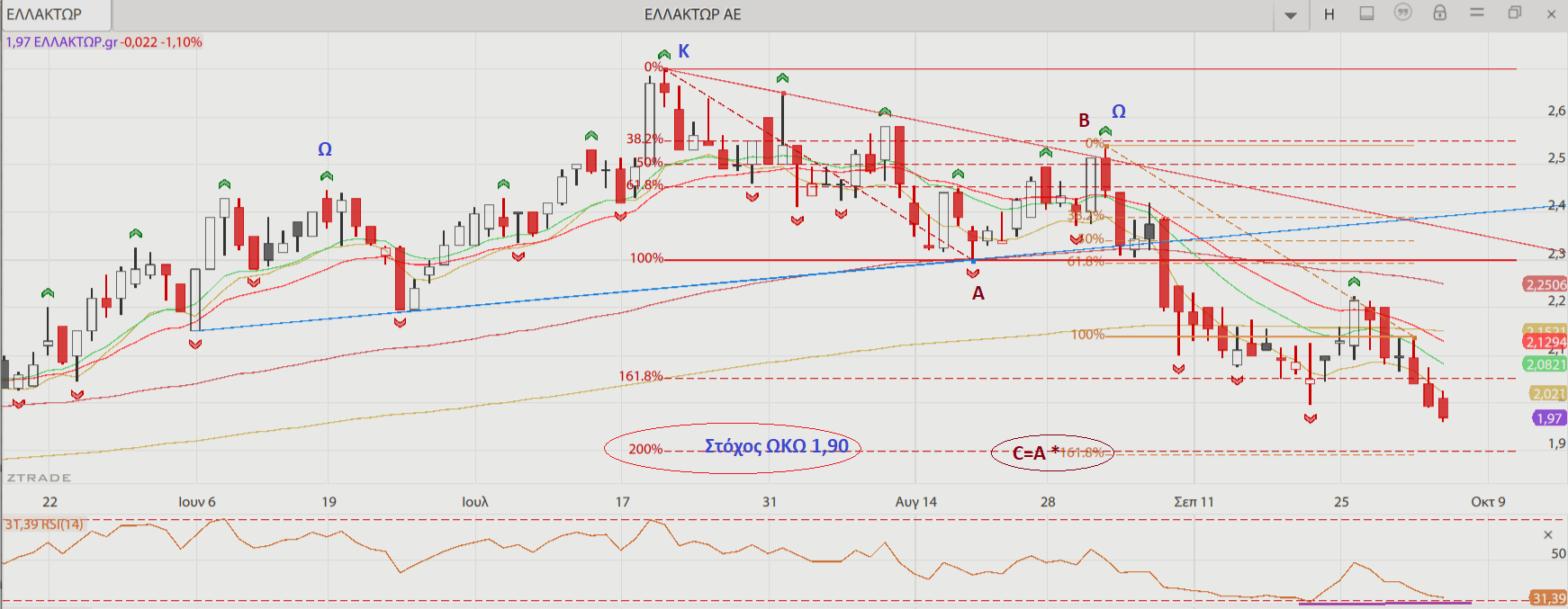Viewport: 1568px width, 609px height.
Task: Select the red '200%' Fibonacci level label
Action: pos(645,449)
